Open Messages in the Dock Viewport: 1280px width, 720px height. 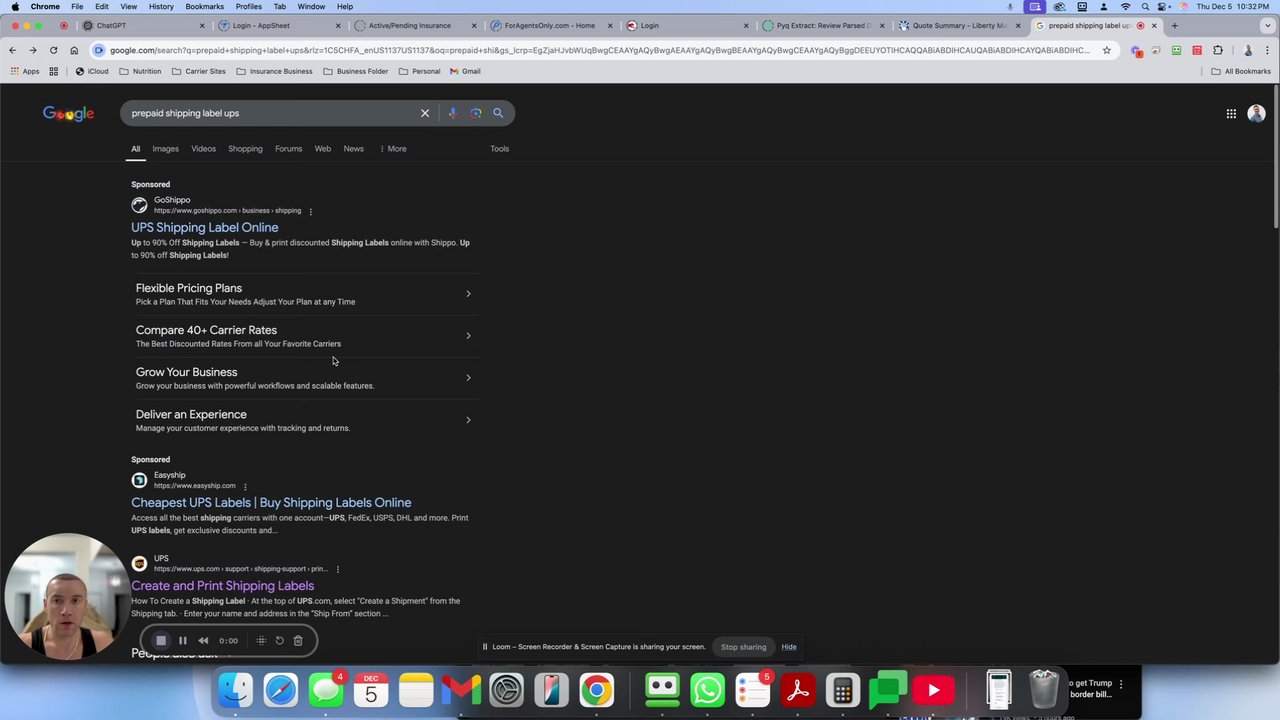pyautogui.click(x=326, y=690)
